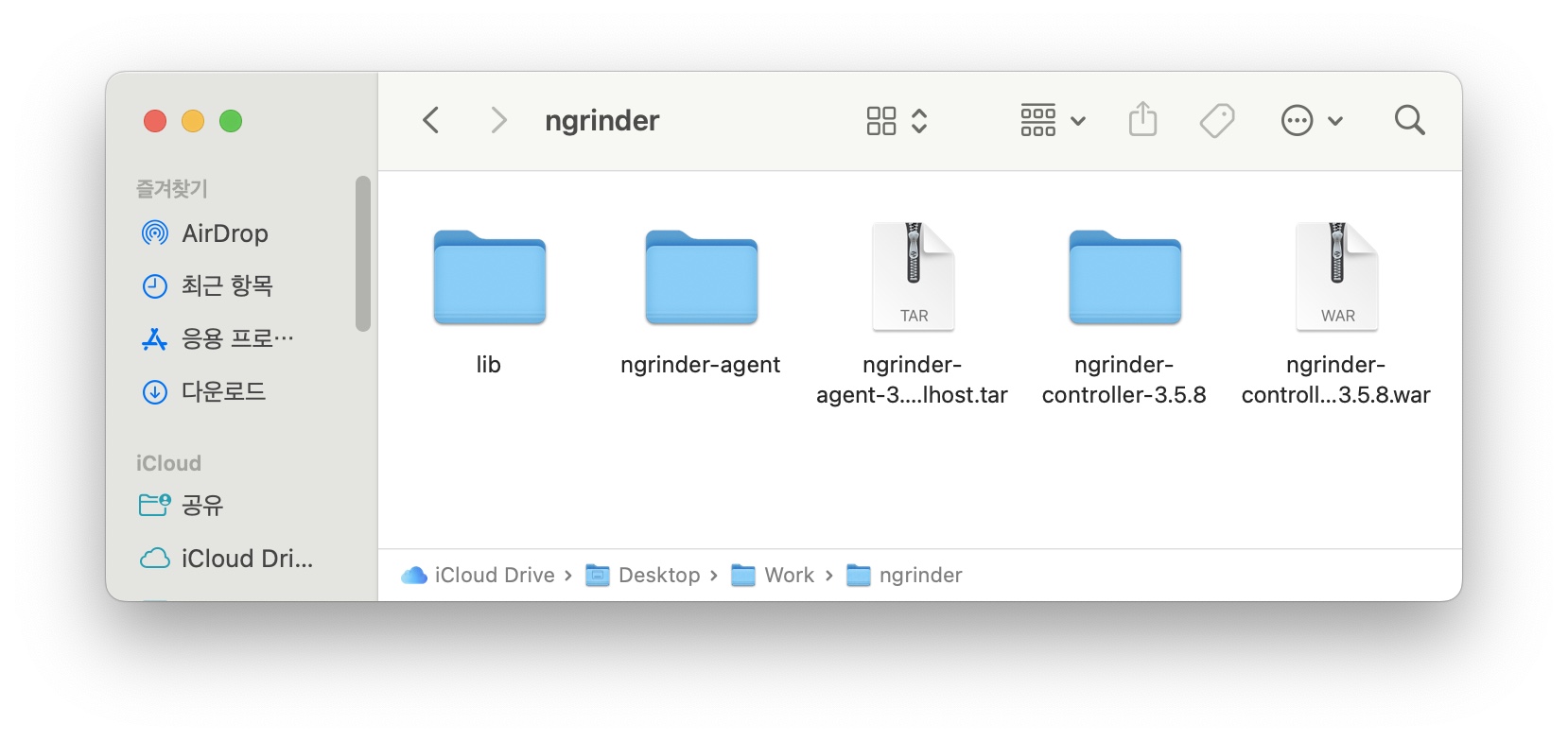This screenshot has height=741, width=1568.
Task: Click the AirDrop sidebar icon
Action: click(155, 233)
